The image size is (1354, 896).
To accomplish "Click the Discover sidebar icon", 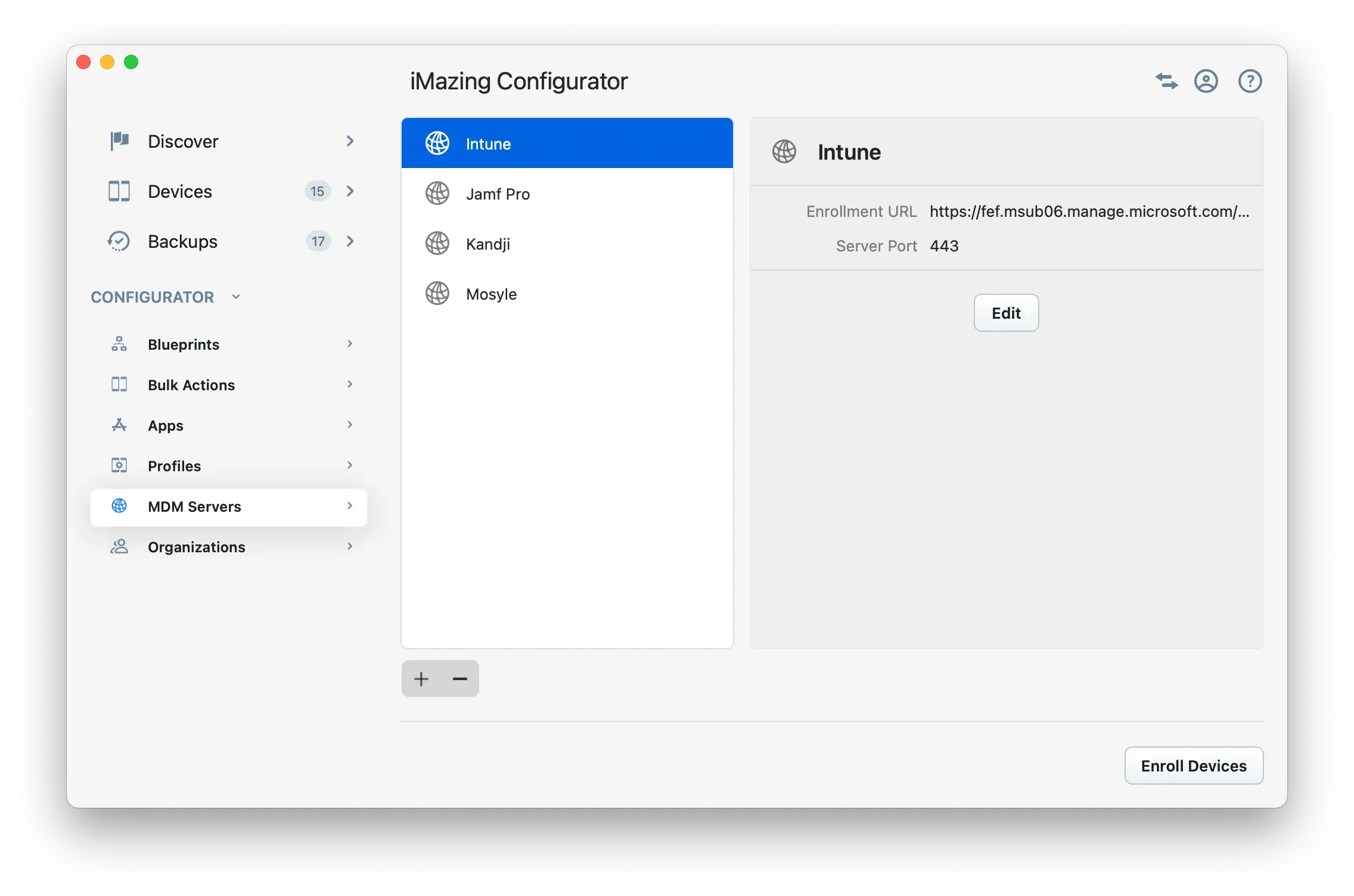I will pyautogui.click(x=119, y=141).
